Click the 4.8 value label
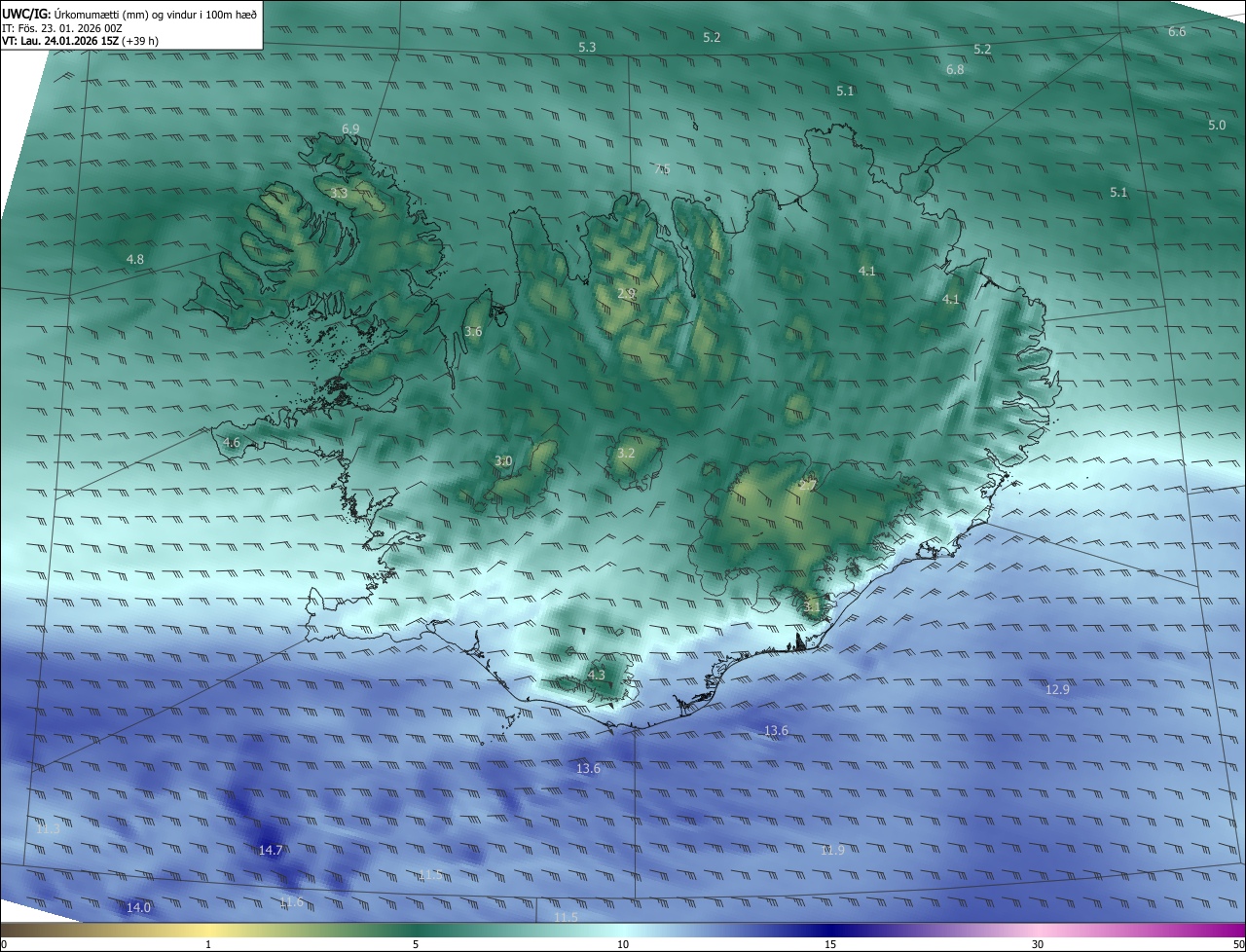 135,259
